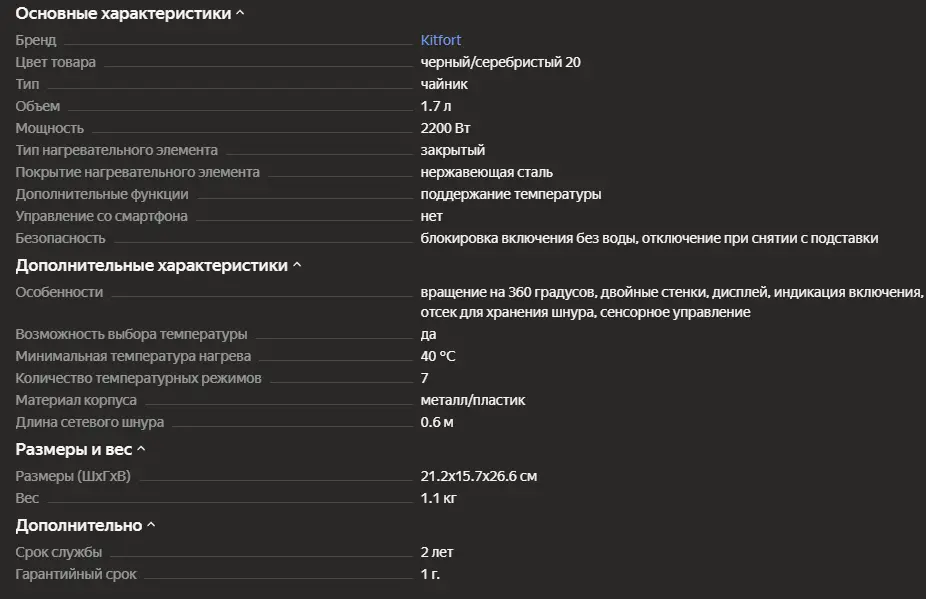Click the поддержание температуры function value
Viewport: 926px width, 599px height.
tap(511, 194)
